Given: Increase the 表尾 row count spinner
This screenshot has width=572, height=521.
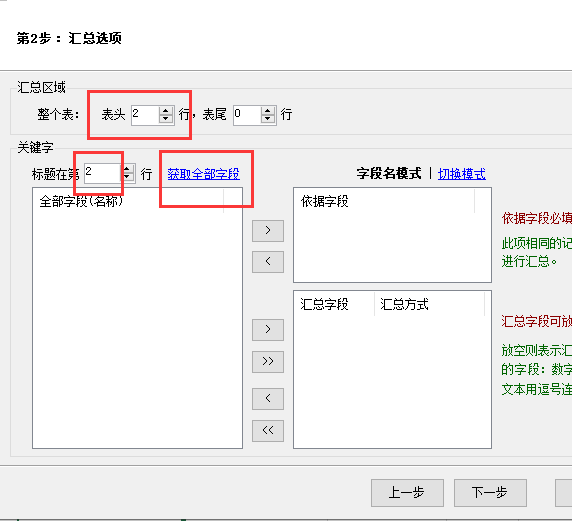Looking at the screenshot, I should click(x=268, y=111).
